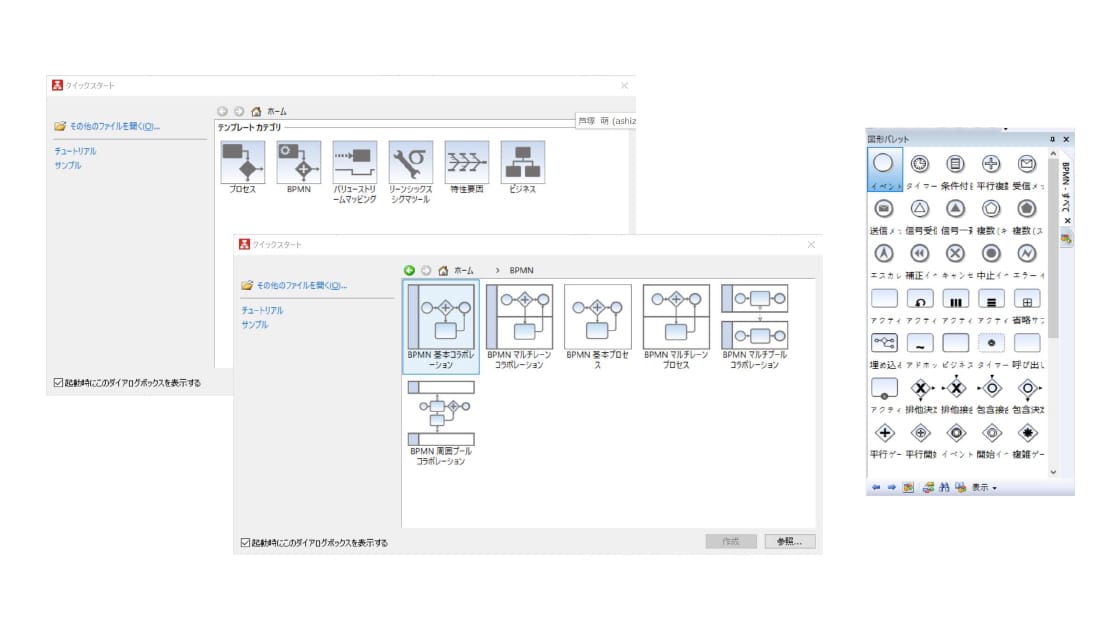This screenshot has width=1120, height=630.
Task: Click the 参照... button
Action: (x=789, y=541)
